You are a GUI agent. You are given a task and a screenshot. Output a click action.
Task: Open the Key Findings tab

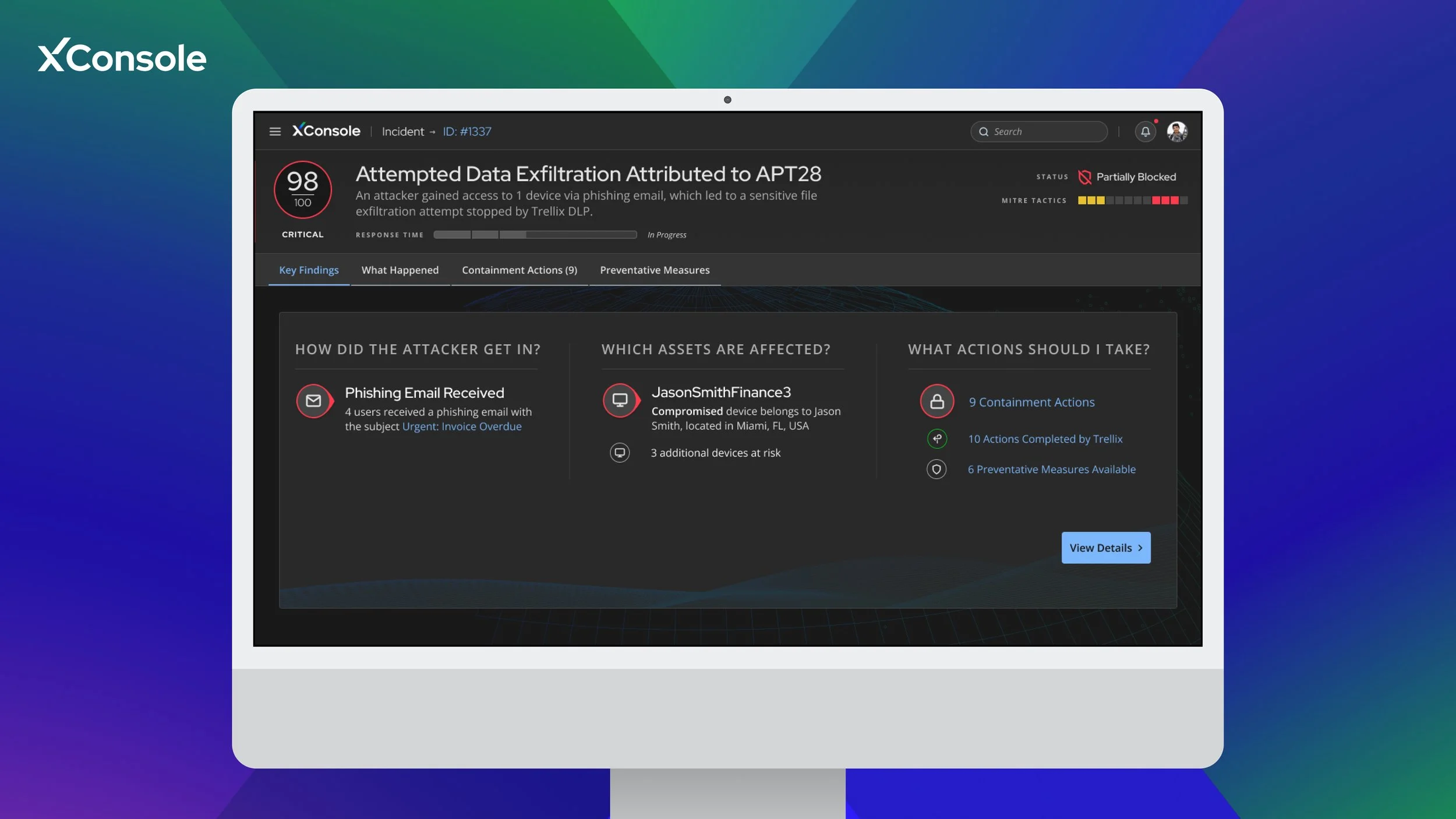pyautogui.click(x=309, y=270)
